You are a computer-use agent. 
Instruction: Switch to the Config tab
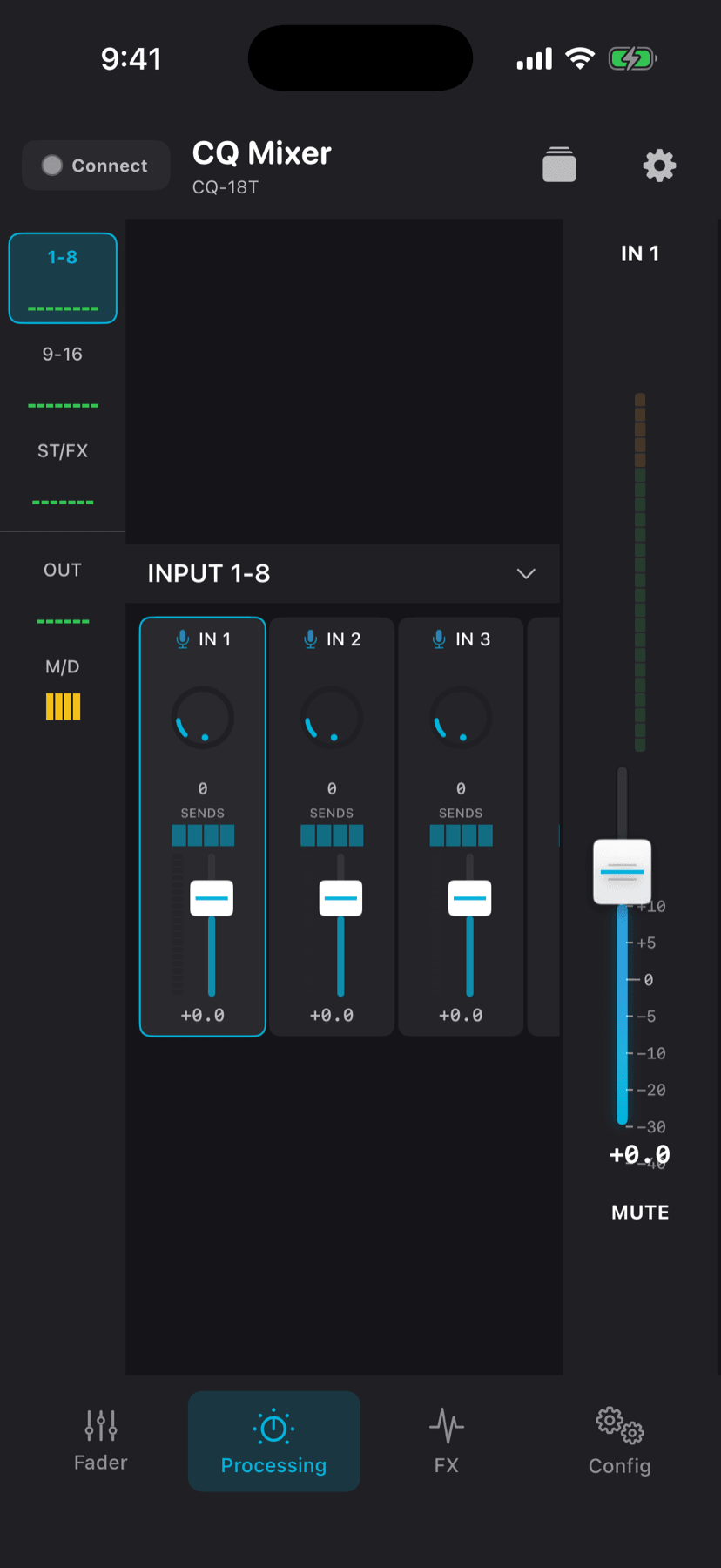click(619, 1441)
